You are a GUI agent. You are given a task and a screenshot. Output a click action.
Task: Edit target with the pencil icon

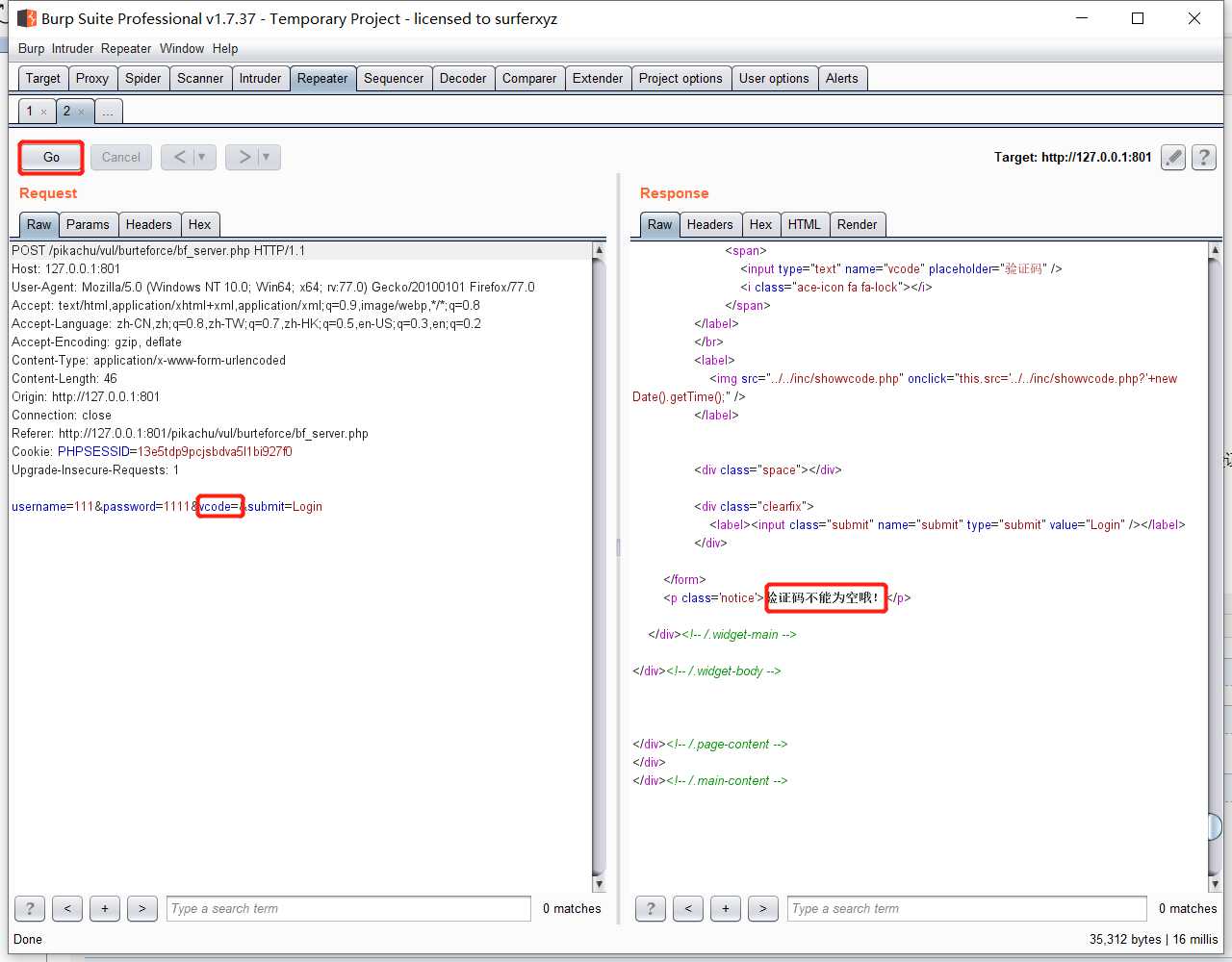[x=1173, y=157]
